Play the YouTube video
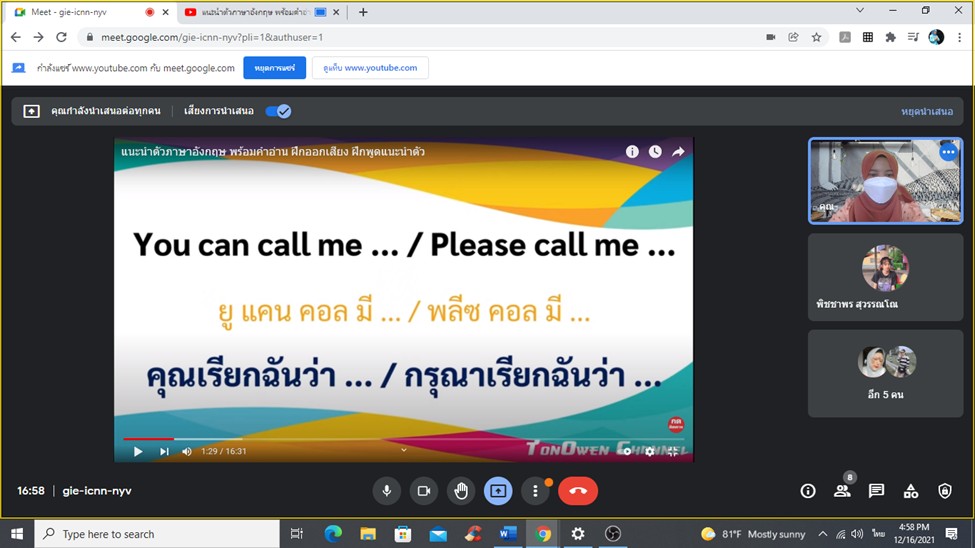The width and height of the screenshot is (975, 548). pyautogui.click(x=138, y=452)
